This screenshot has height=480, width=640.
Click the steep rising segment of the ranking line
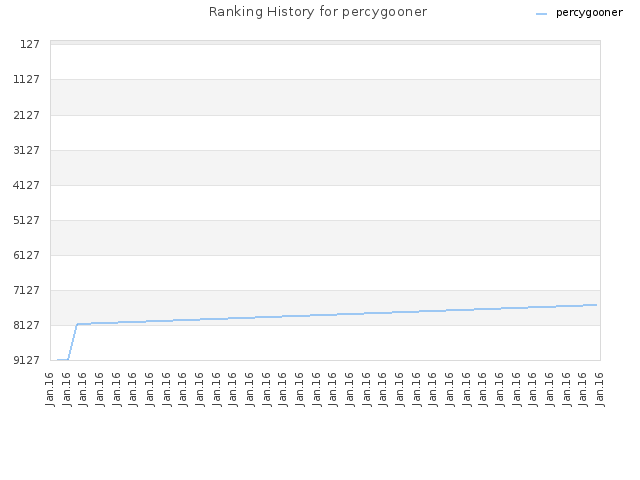point(72,342)
